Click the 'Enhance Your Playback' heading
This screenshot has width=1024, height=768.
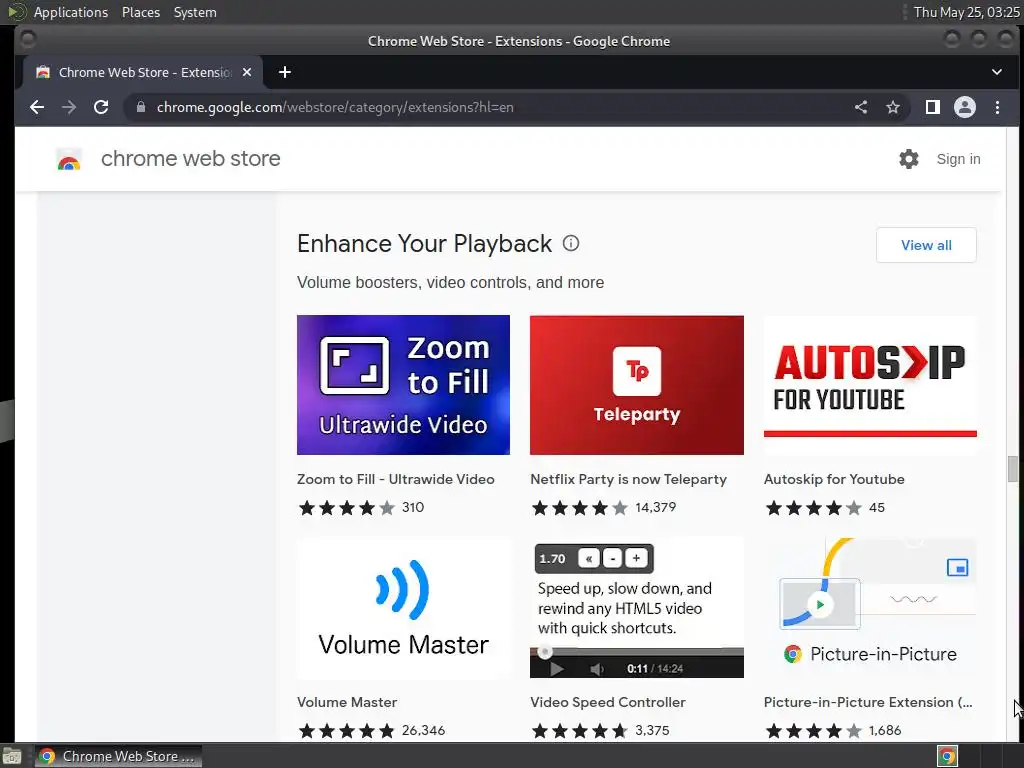424,244
